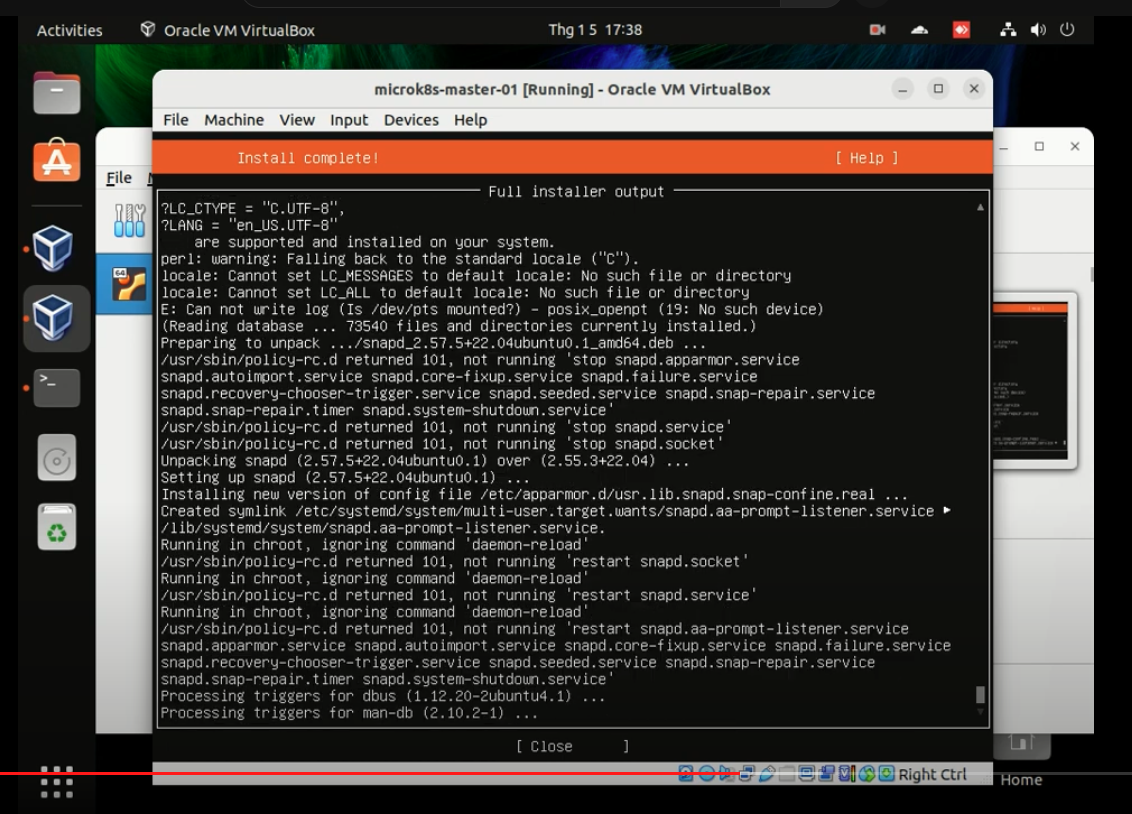Select the display settings status icon
The width and height of the screenshot is (1132, 814).
click(x=804, y=773)
